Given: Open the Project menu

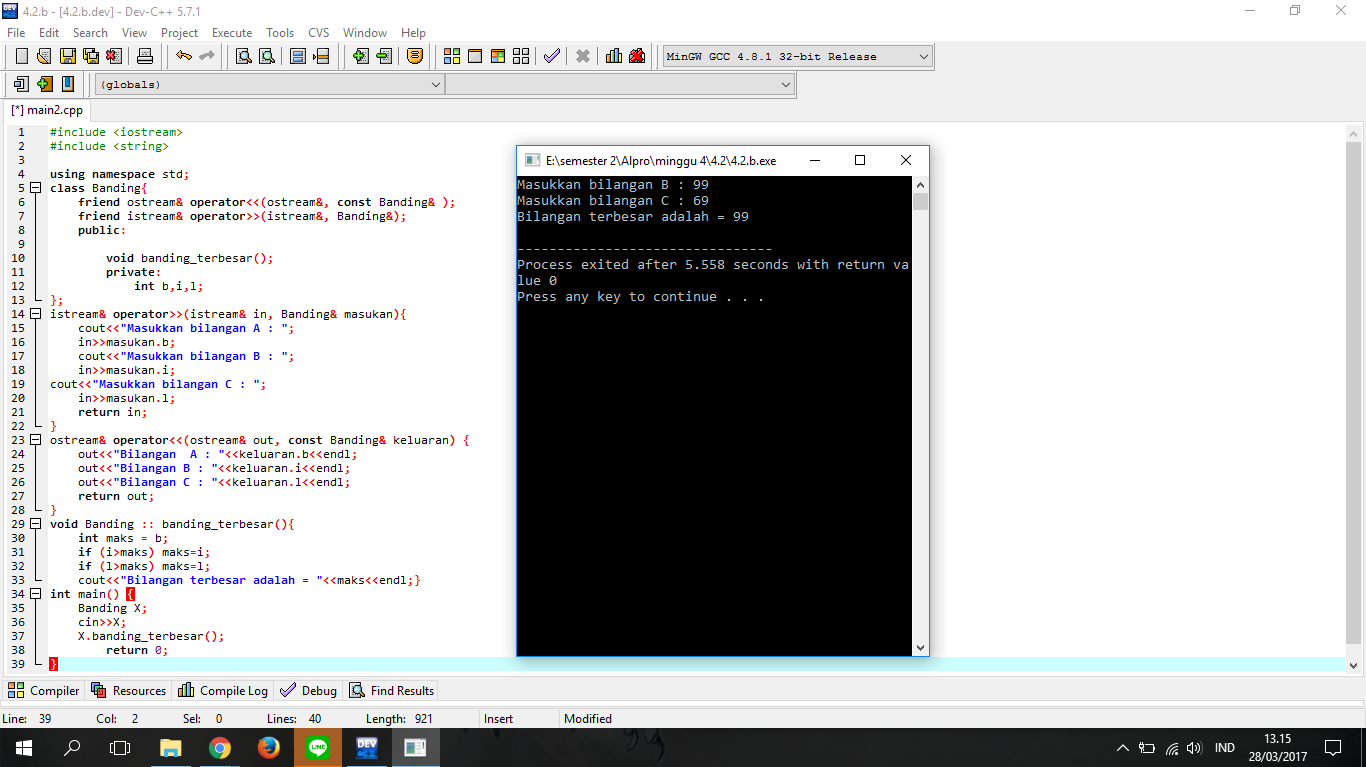Looking at the screenshot, I should pyautogui.click(x=180, y=33).
